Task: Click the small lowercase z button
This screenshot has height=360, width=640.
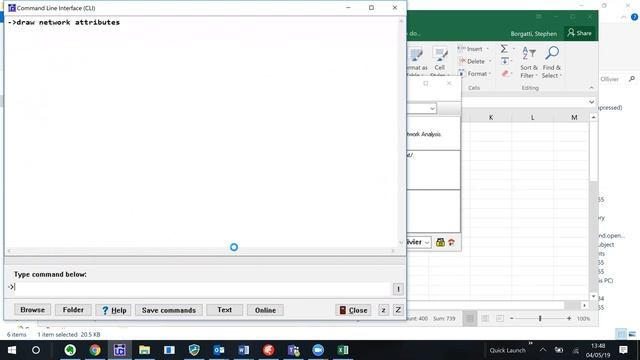Action: click(383, 310)
